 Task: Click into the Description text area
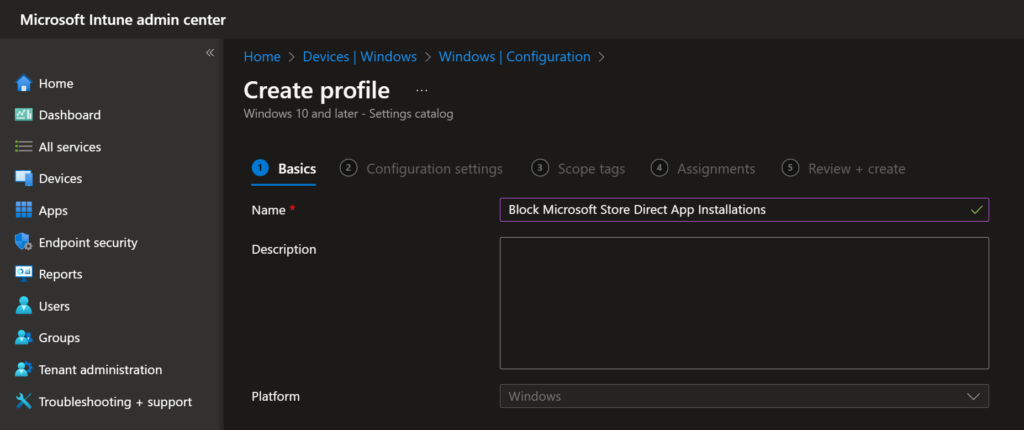click(744, 303)
